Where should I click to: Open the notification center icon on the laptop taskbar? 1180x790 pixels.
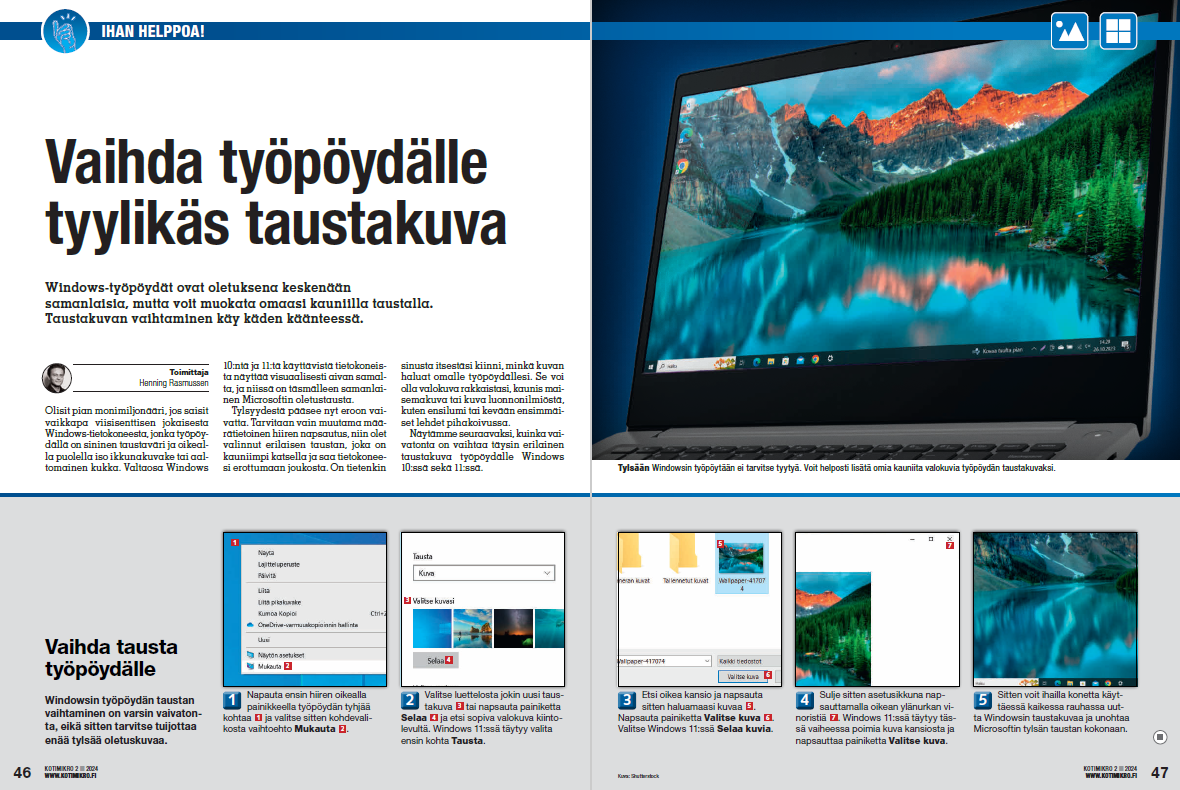[1125, 345]
